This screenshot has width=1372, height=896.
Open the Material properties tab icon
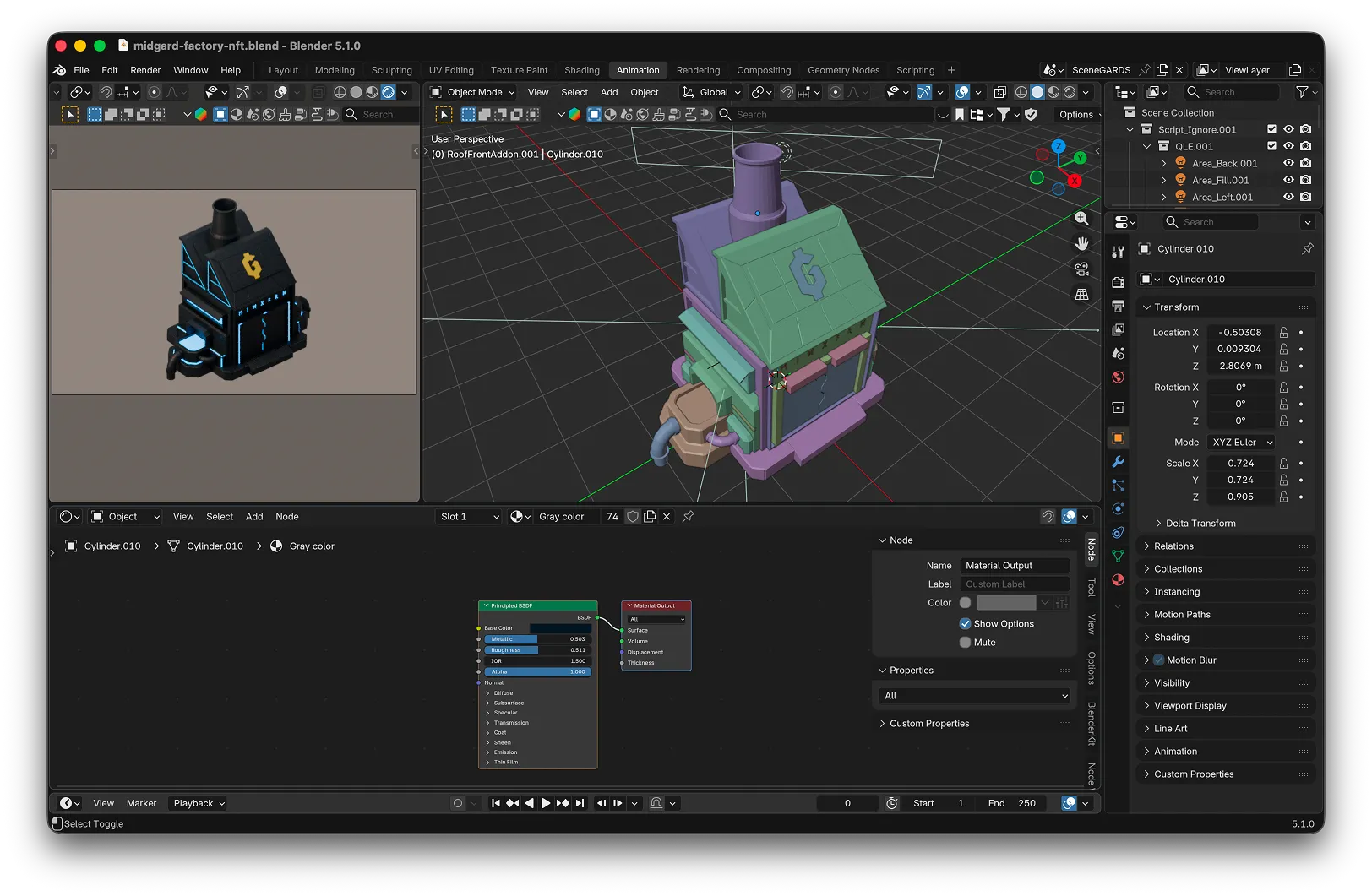1118,580
